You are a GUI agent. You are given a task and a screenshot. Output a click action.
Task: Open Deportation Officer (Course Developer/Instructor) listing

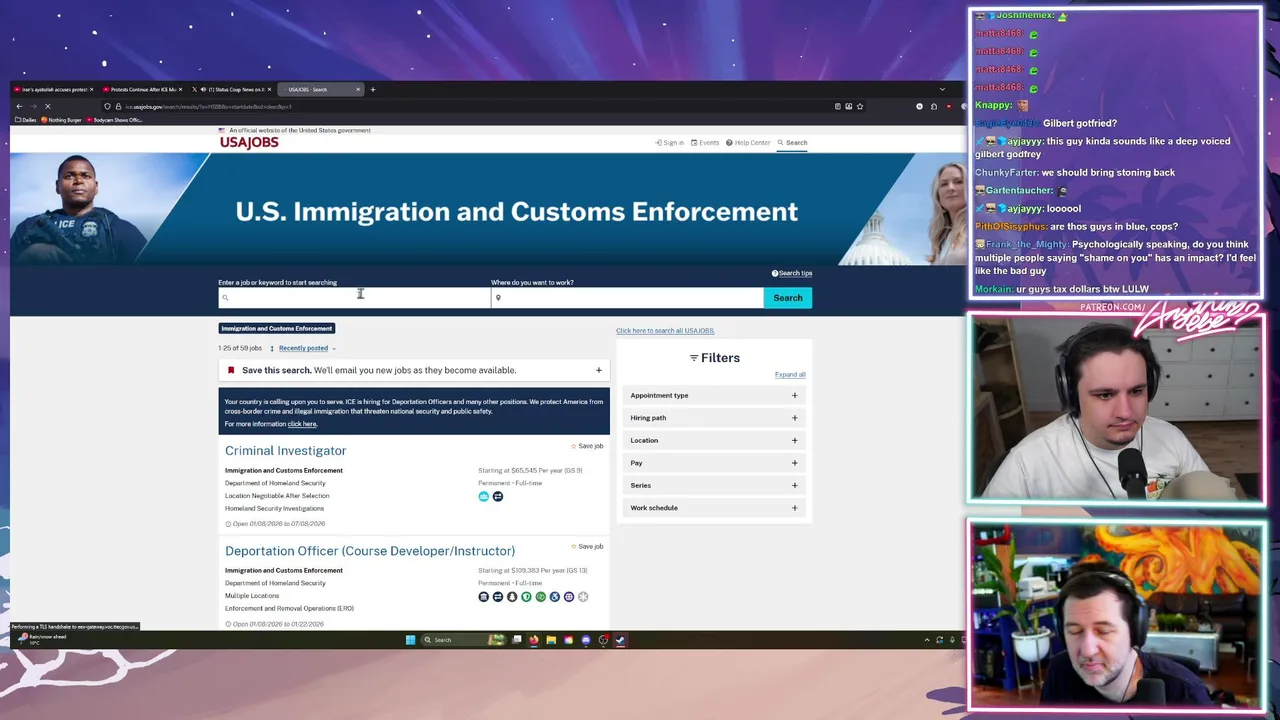coord(370,551)
